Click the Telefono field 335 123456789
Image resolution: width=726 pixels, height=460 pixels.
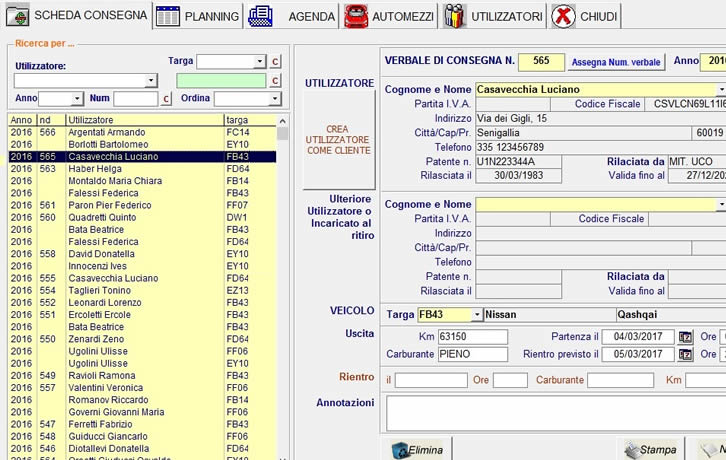(x=601, y=147)
